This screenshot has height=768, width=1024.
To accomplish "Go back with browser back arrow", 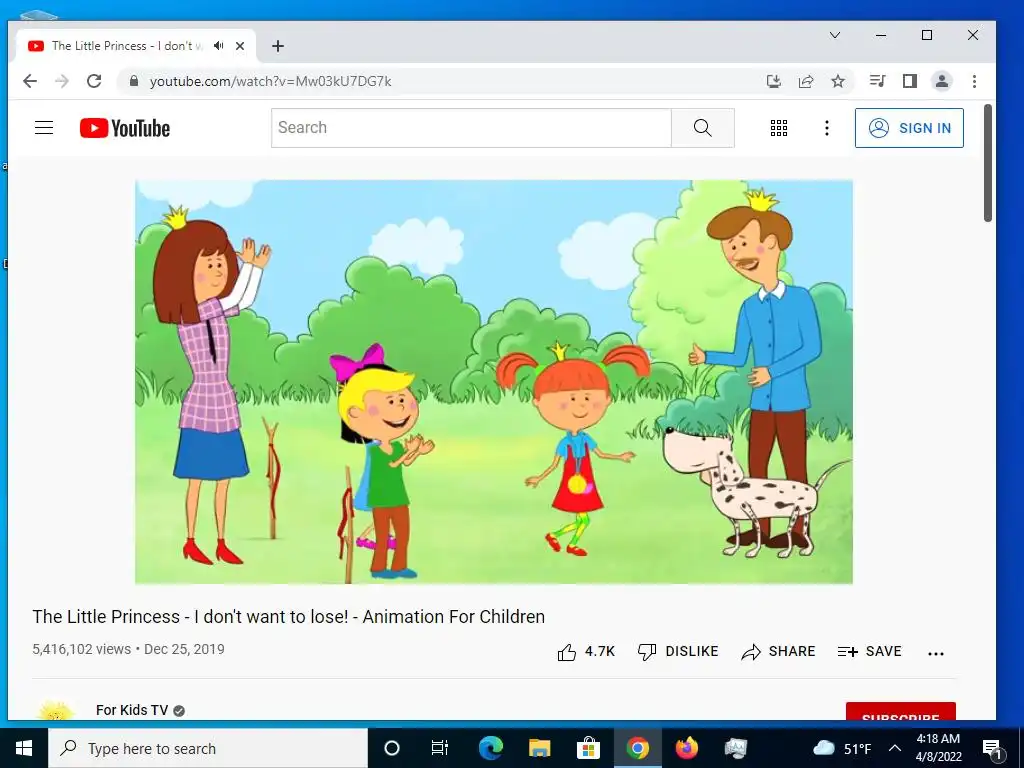I will click(x=30, y=81).
